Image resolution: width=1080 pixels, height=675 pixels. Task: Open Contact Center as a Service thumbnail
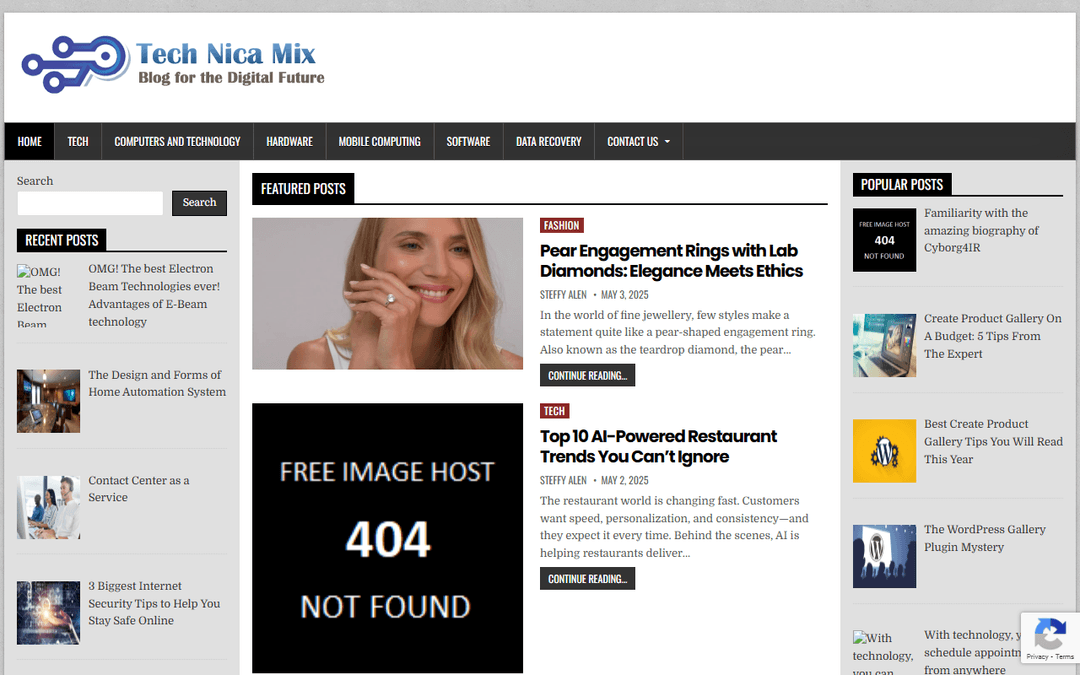[x=48, y=507]
